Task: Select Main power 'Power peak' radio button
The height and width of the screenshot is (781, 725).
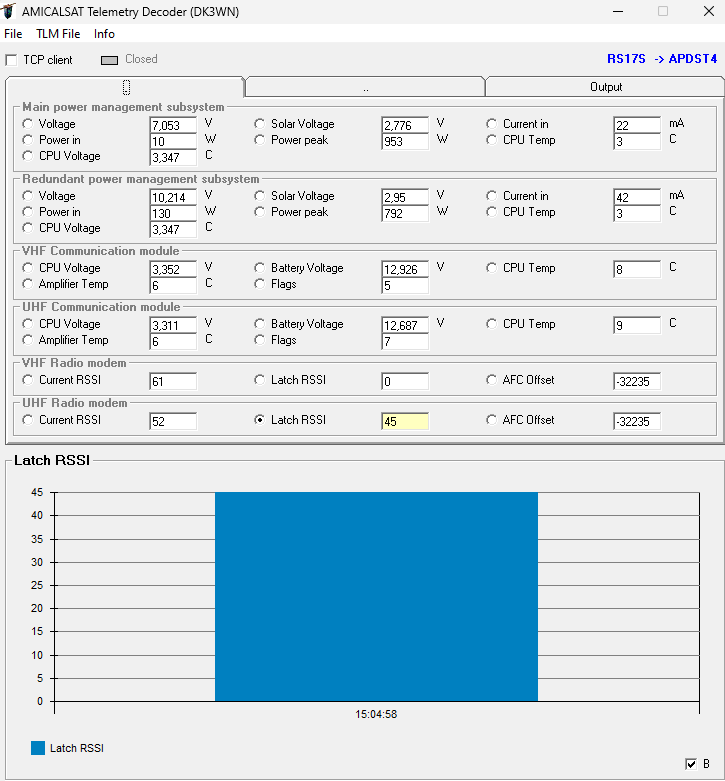Action: point(259,139)
